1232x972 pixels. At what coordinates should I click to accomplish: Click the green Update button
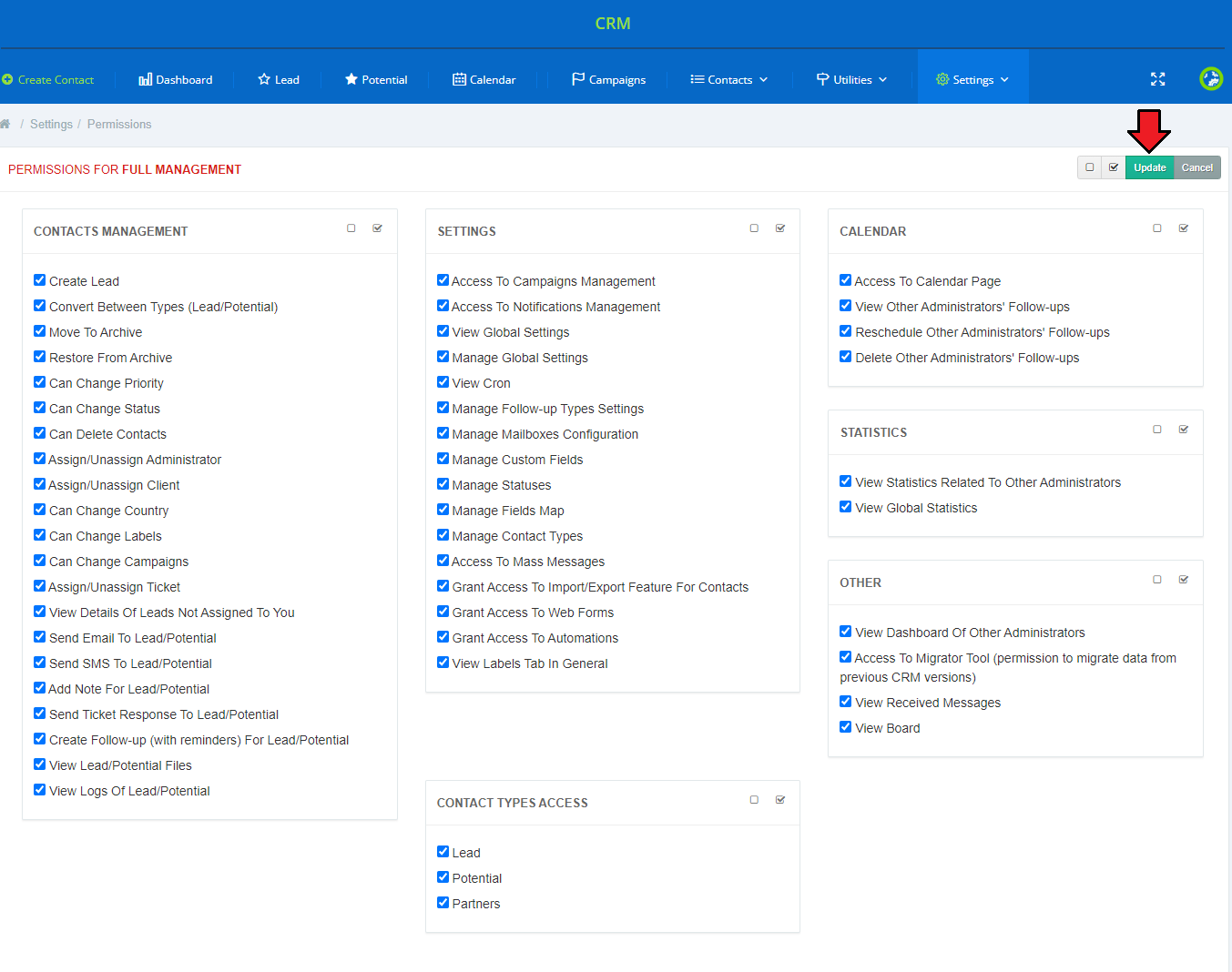tap(1150, 167)
